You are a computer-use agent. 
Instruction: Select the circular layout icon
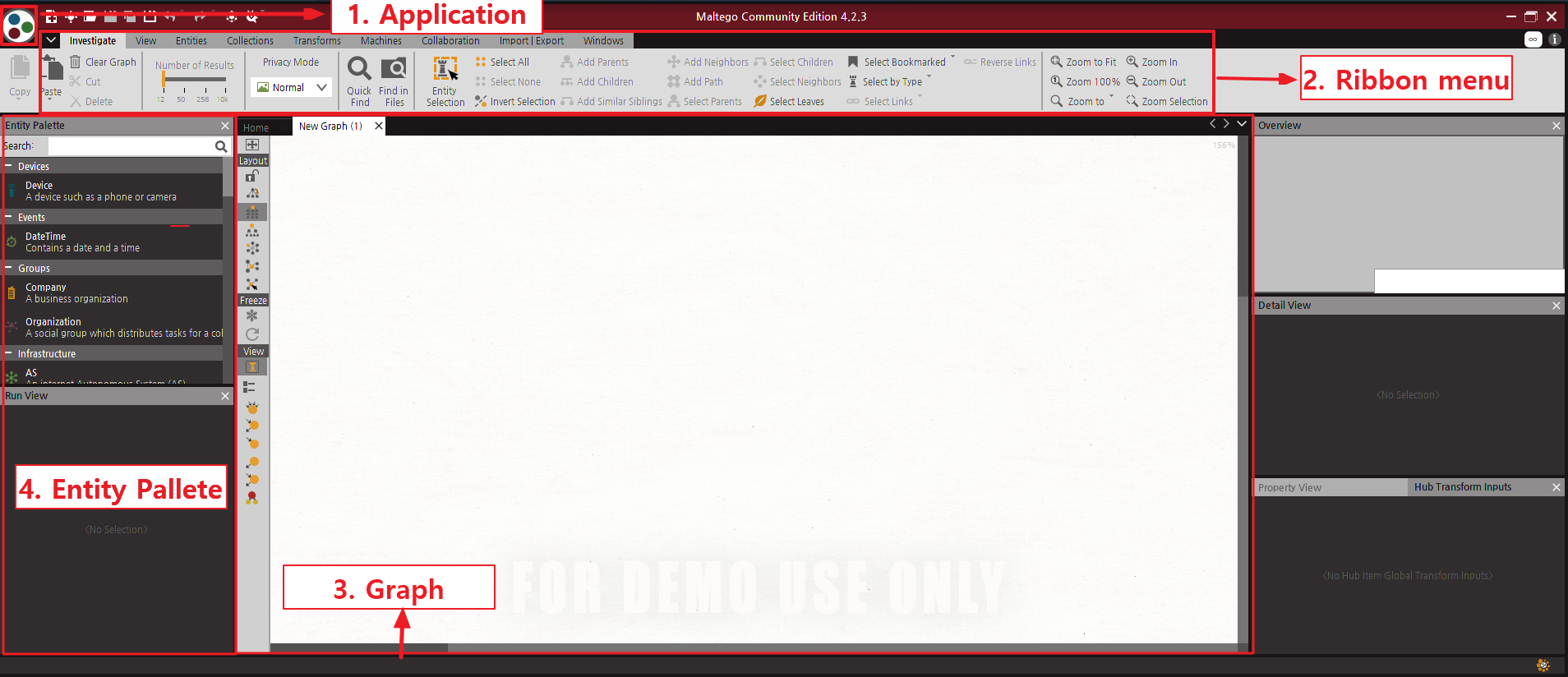252,248
